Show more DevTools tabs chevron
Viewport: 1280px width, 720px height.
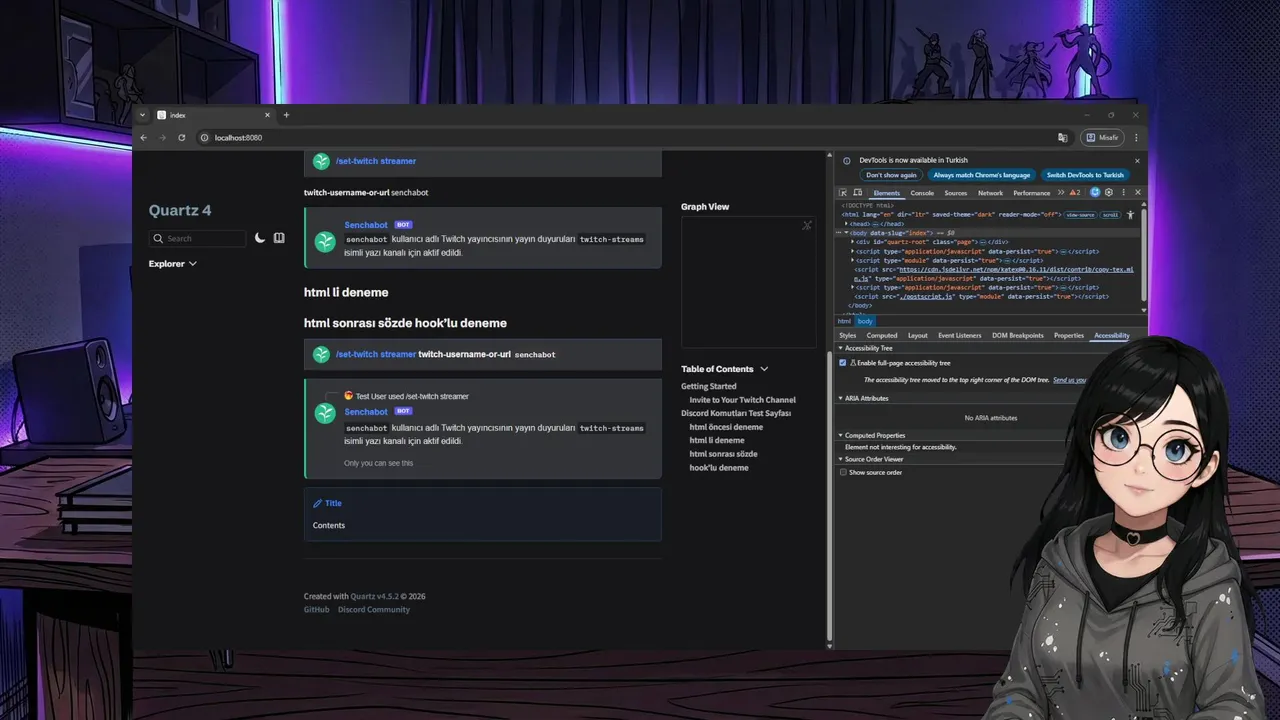coord(1061,193)
